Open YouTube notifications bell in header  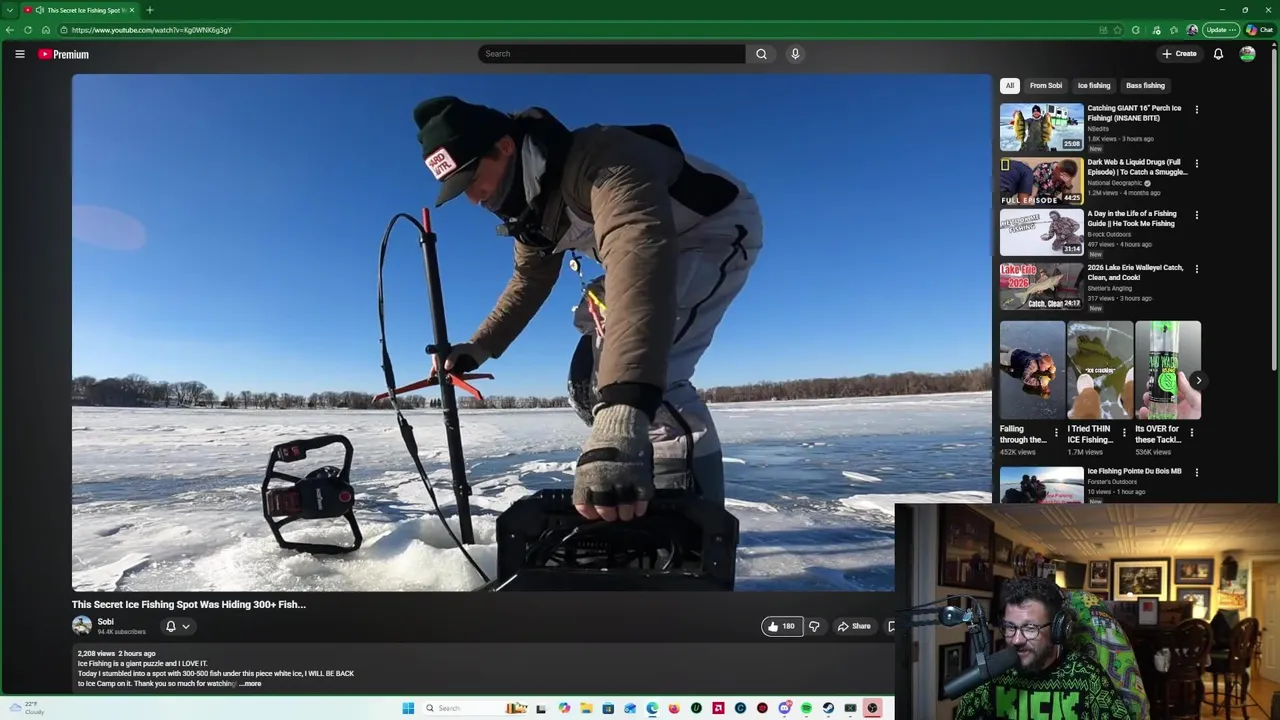pyautogui.click(x=1218, y=54)
